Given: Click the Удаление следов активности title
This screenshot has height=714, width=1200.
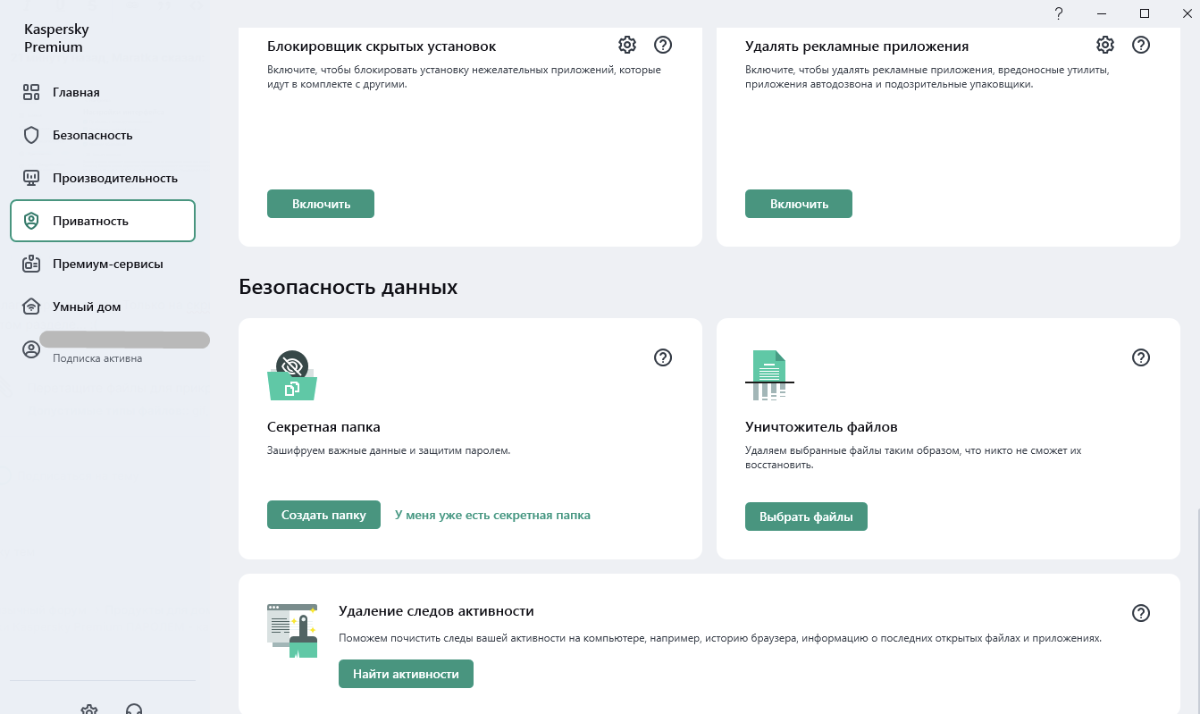Looking at the screenshot, I should [436, 610].
